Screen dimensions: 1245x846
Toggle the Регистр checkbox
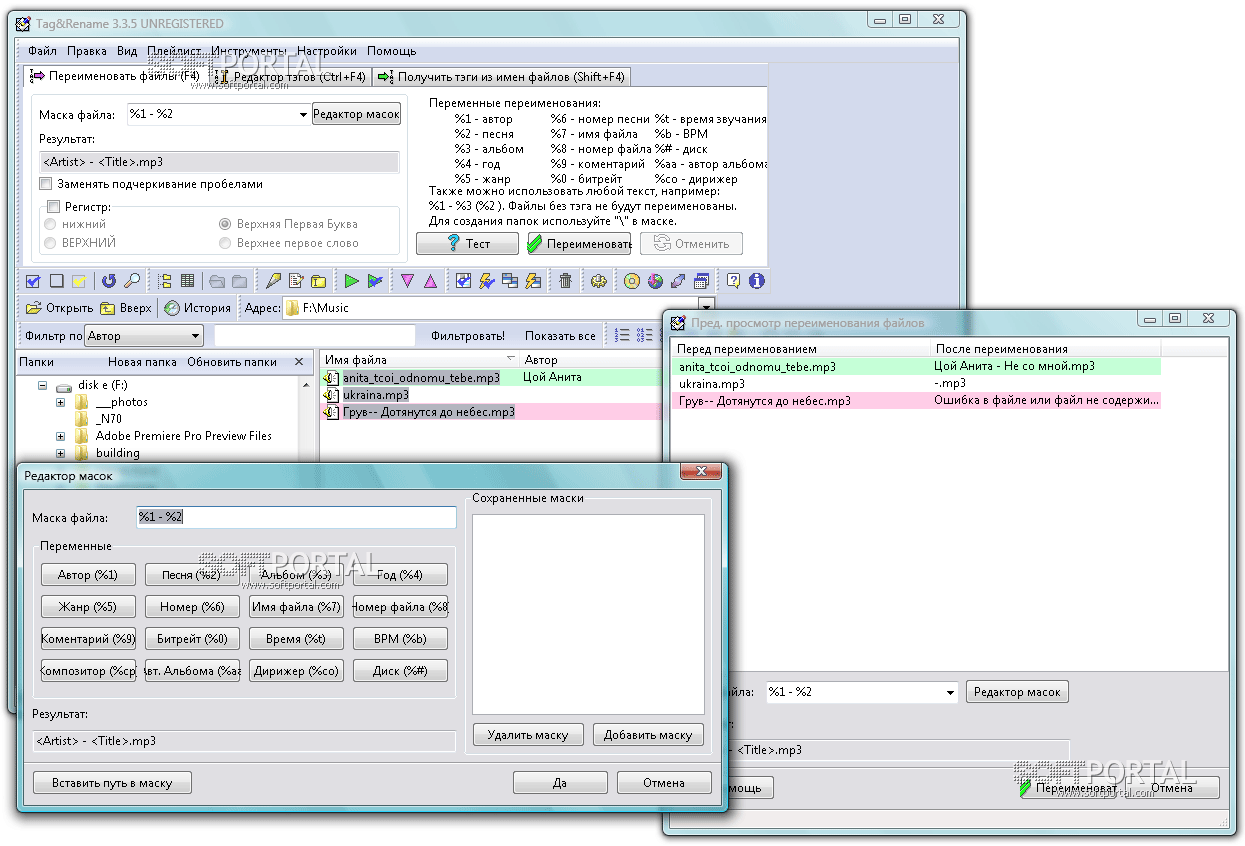(x=53, y=206)
